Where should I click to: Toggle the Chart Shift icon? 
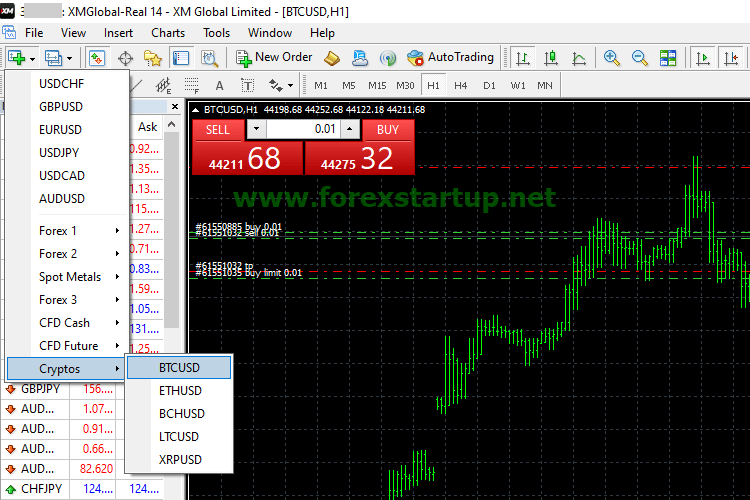point(731,58)
